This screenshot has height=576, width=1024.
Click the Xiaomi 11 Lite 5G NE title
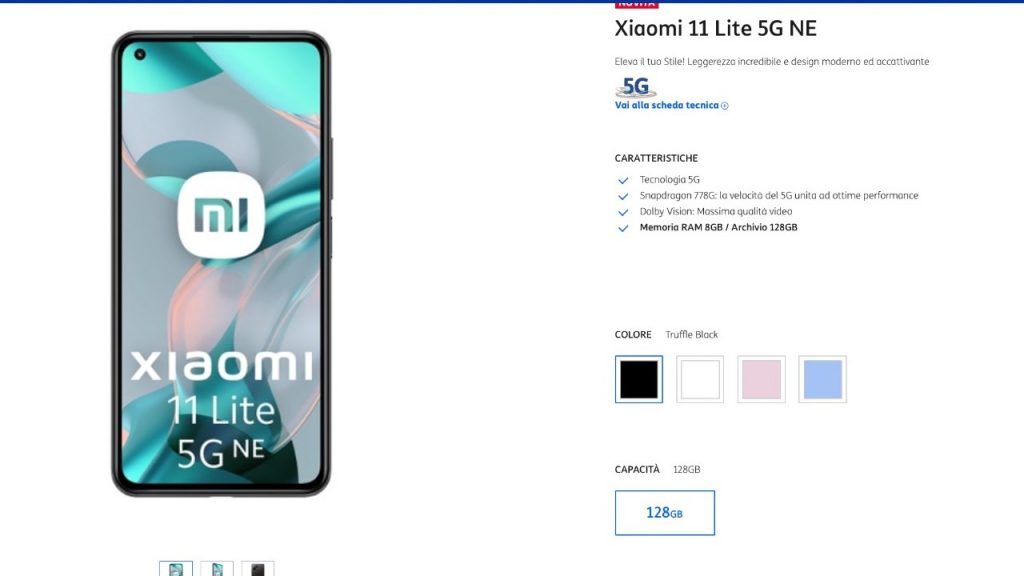(716, 28)
